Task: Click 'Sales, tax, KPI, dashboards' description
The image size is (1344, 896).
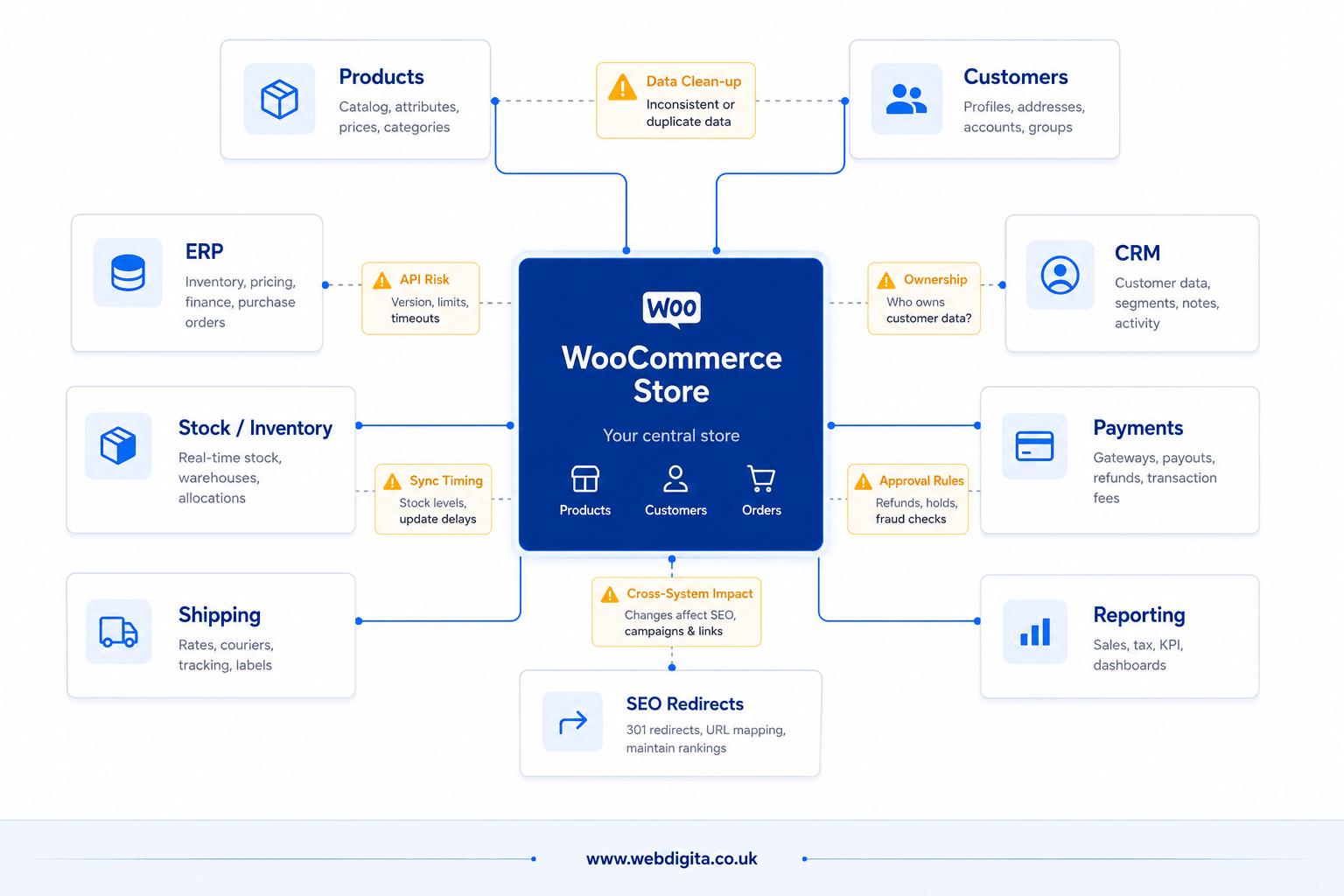Action: [1137, 655]
